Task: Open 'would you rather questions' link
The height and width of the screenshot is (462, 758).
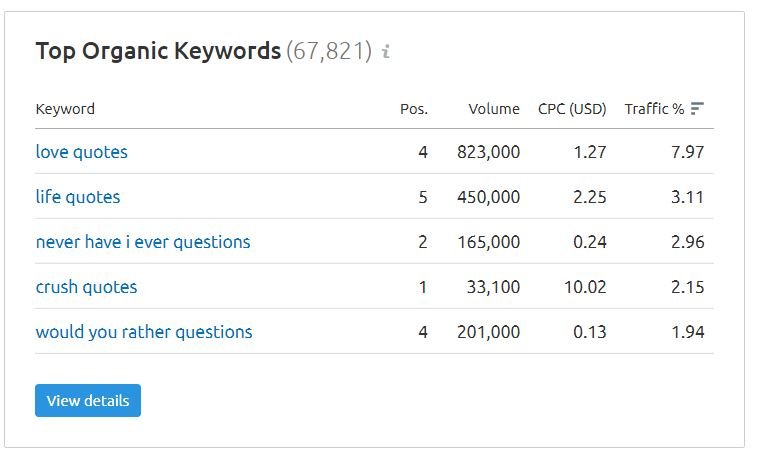Action: pos(144,332)
